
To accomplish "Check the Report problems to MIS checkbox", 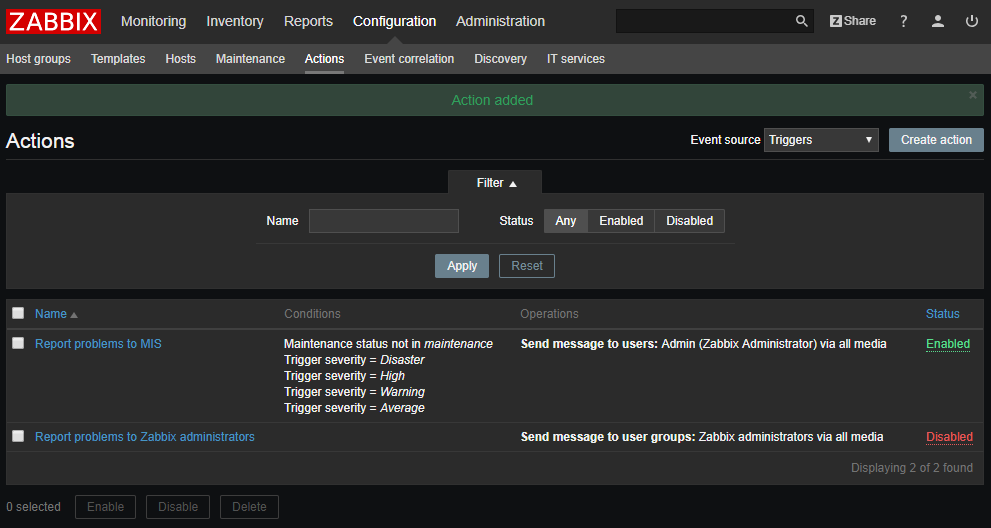I will coord(18,343).
